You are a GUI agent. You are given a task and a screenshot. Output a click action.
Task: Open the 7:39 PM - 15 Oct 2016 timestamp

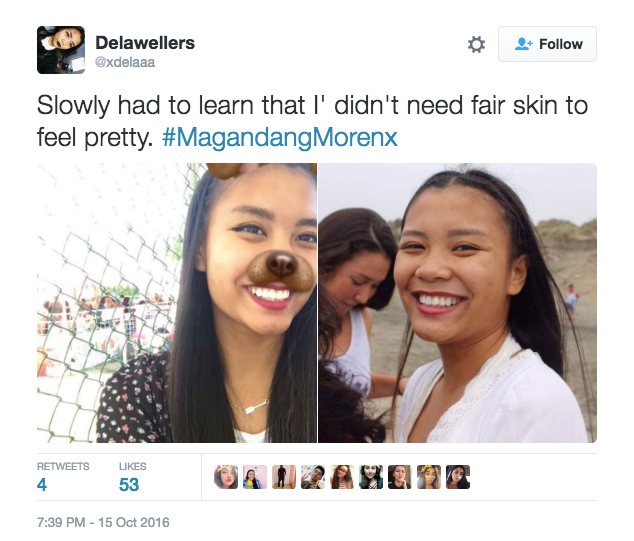(x=103, y=522)
